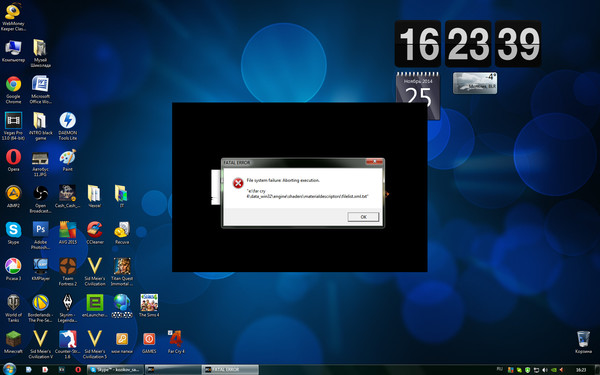600x375 pixels.
Task: Open enLauncher desktop shortcut
Action: tap(95, 305)
